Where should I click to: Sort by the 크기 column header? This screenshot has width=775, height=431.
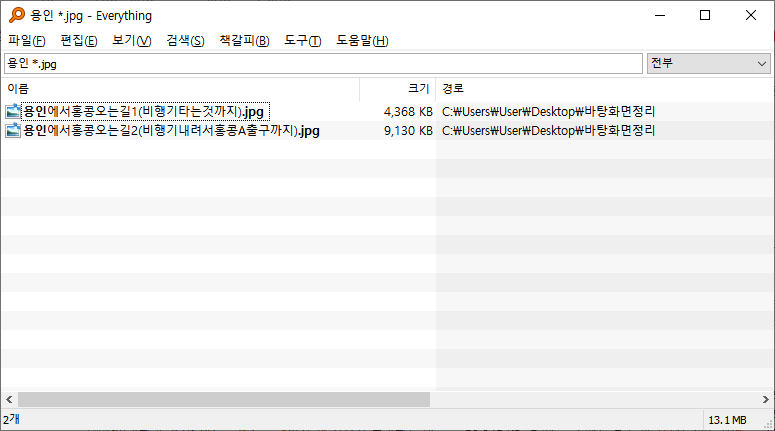[397, 89]
